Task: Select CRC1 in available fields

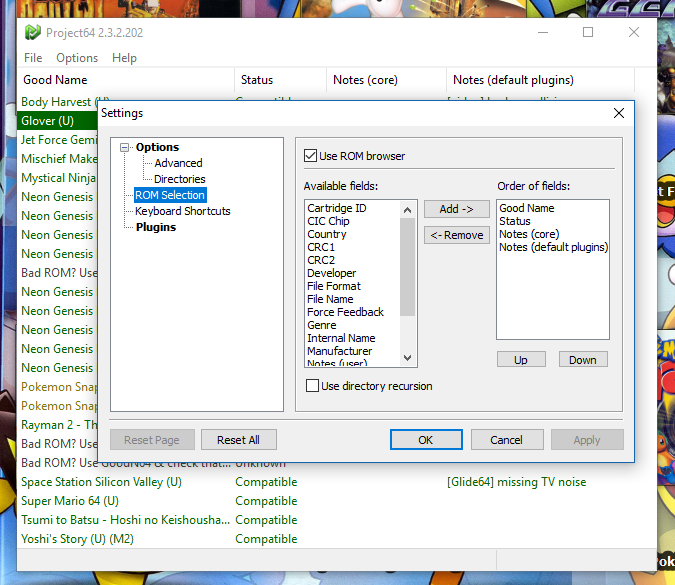Action: tap(321, 247)
